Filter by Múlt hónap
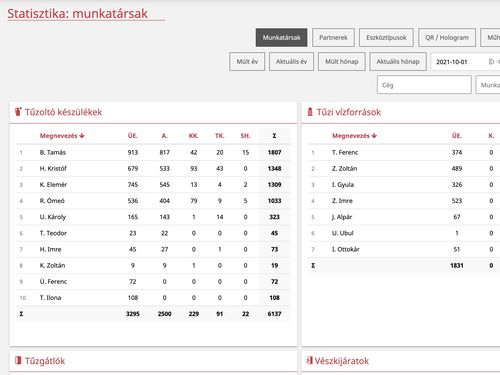 click(x=342, y=61)
